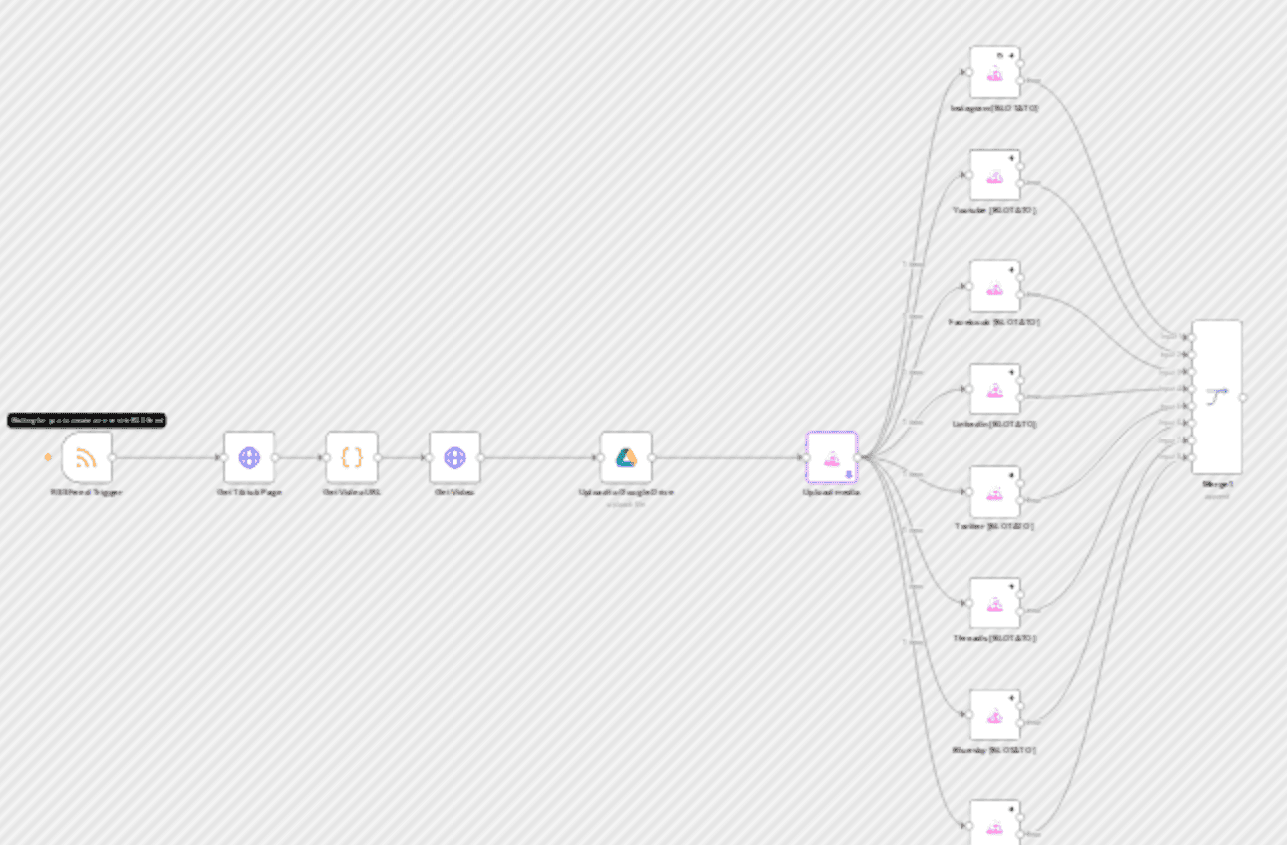Open the Merge1 node
The height and width of the screenshot is (845, 1287).
click(1217, 397)
